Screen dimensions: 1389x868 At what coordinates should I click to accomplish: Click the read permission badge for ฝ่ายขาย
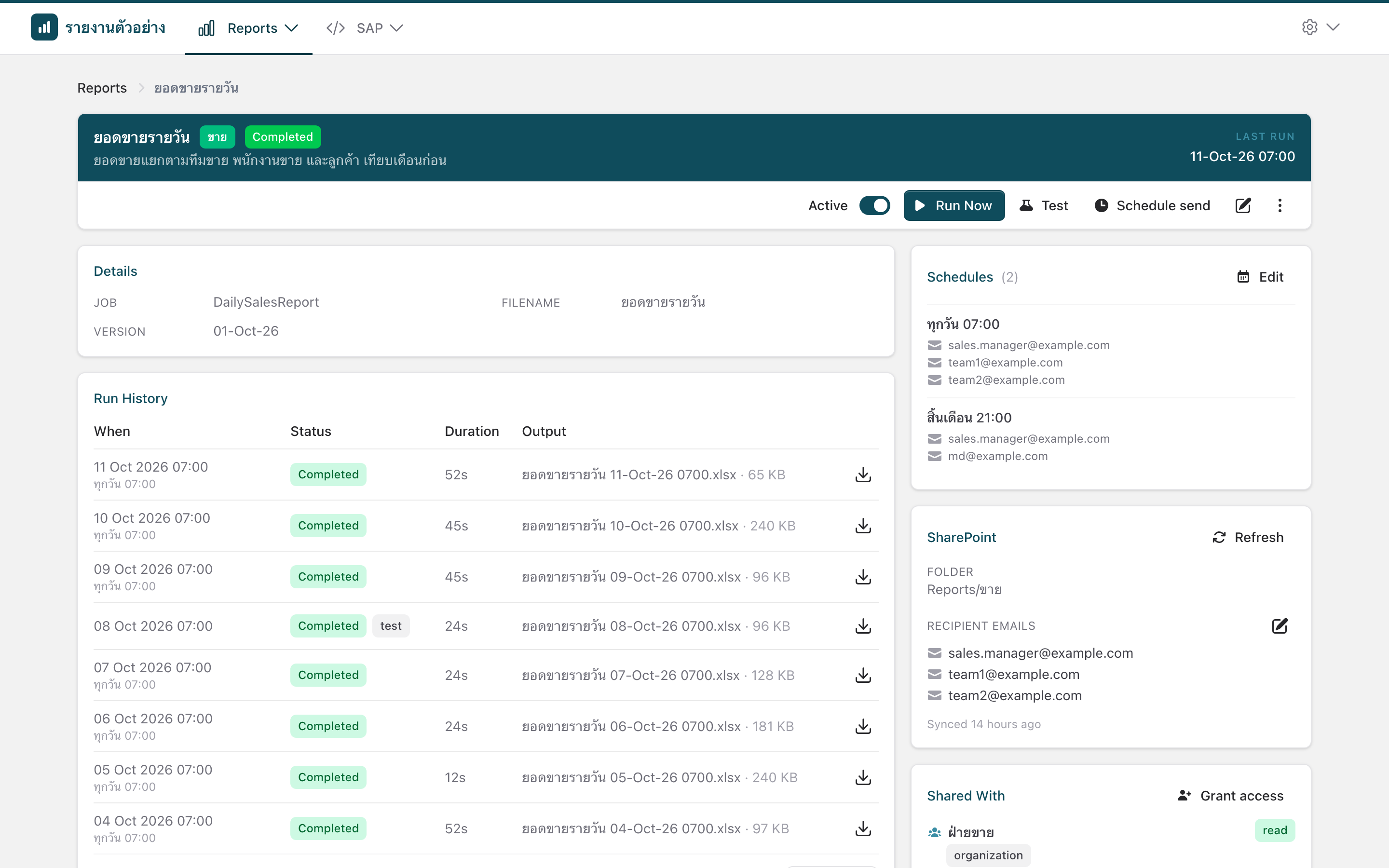[1274, 830]
